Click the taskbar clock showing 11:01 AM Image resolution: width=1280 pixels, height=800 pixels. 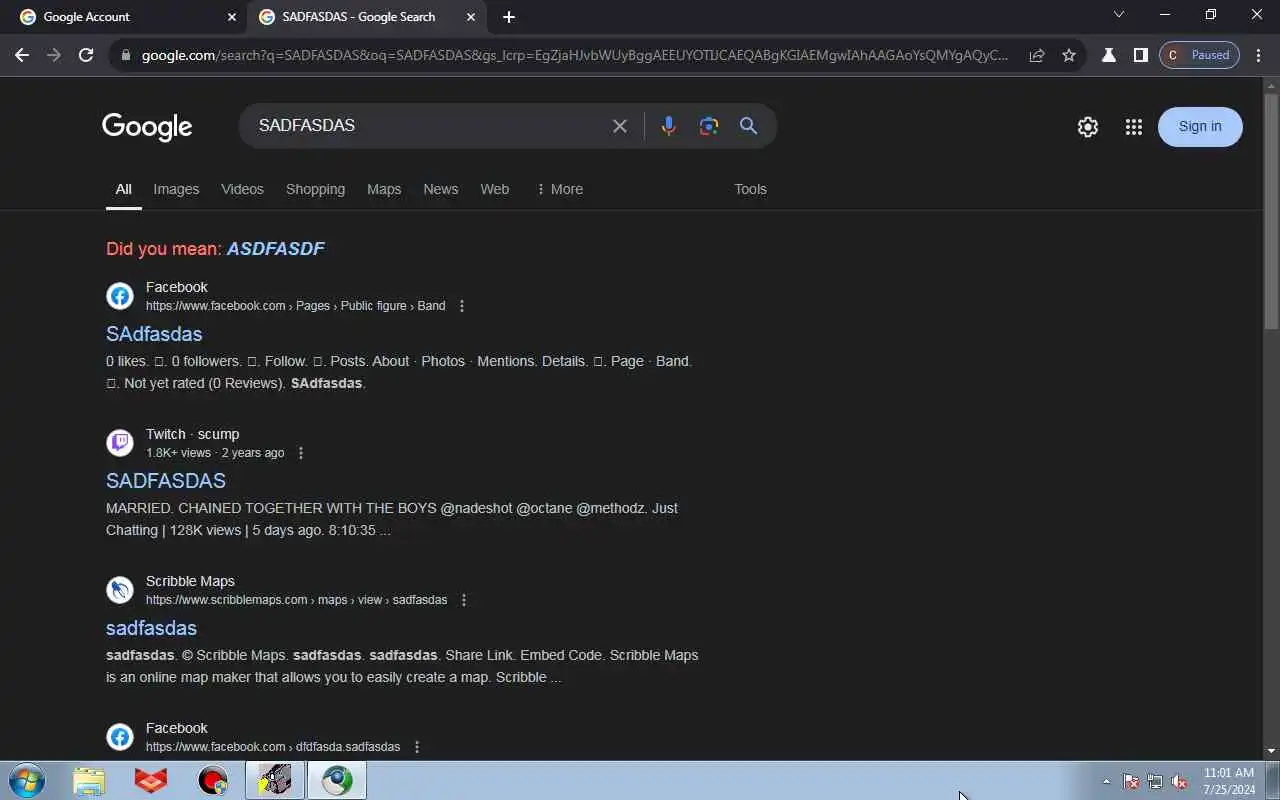click(1229, 781)
